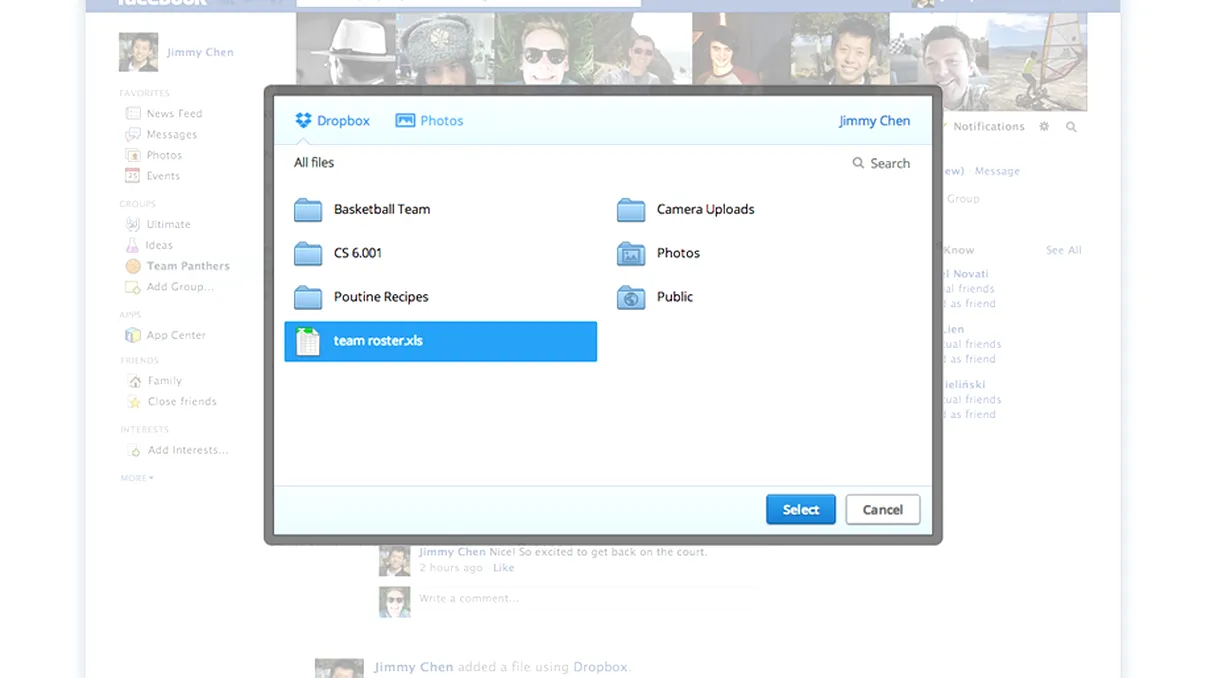Open Close friends list in sidebar
Image resolution: width=1206 pixels, height=678 pixels.
coord(182,402)
